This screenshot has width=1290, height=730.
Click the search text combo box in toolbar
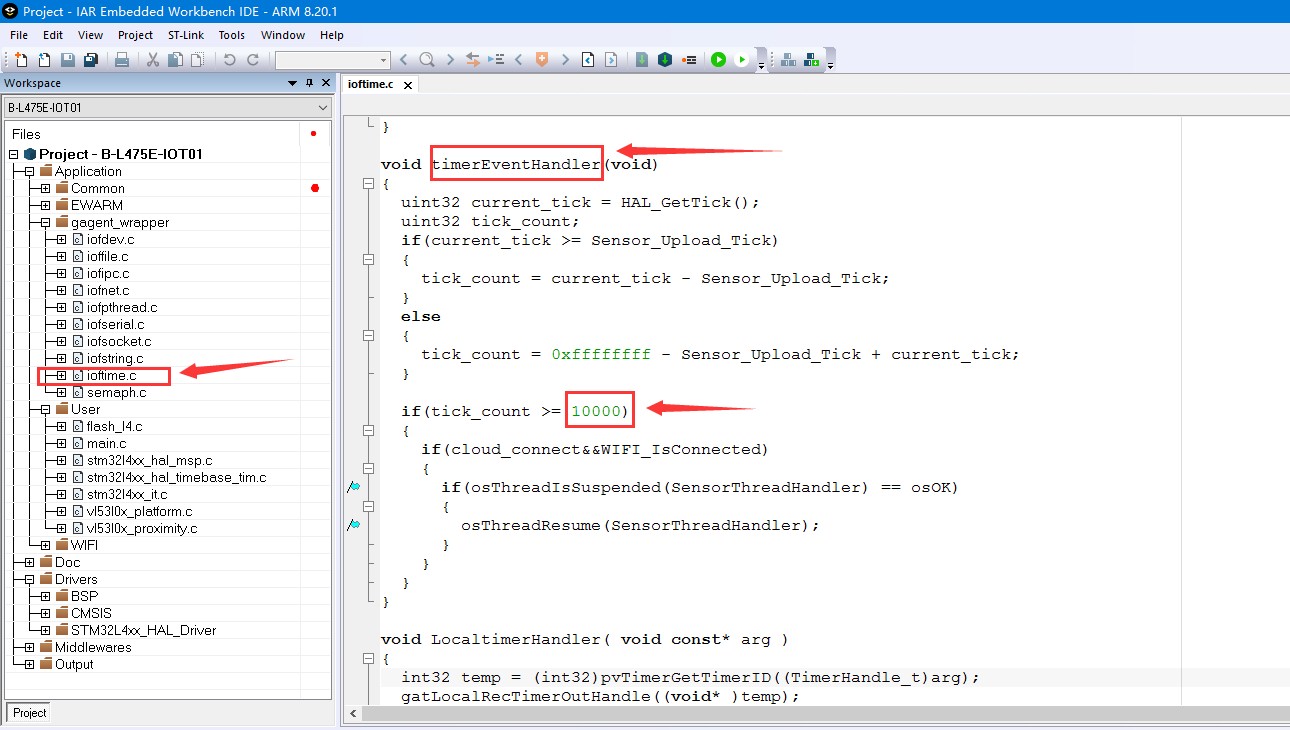pos(331,60)
